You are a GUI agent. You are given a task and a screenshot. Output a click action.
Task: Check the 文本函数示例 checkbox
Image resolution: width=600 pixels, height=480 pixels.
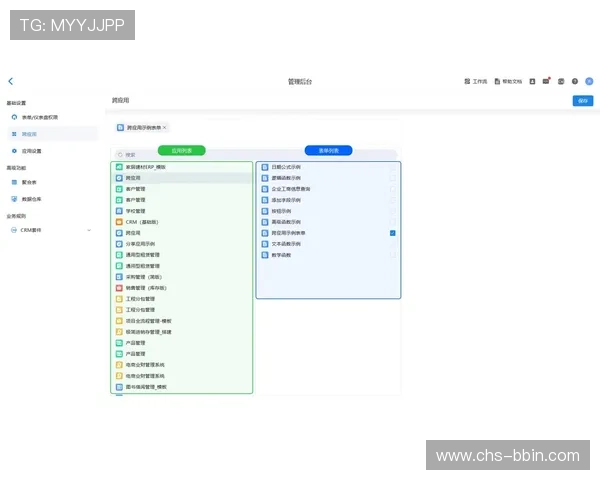click(393, 244)
